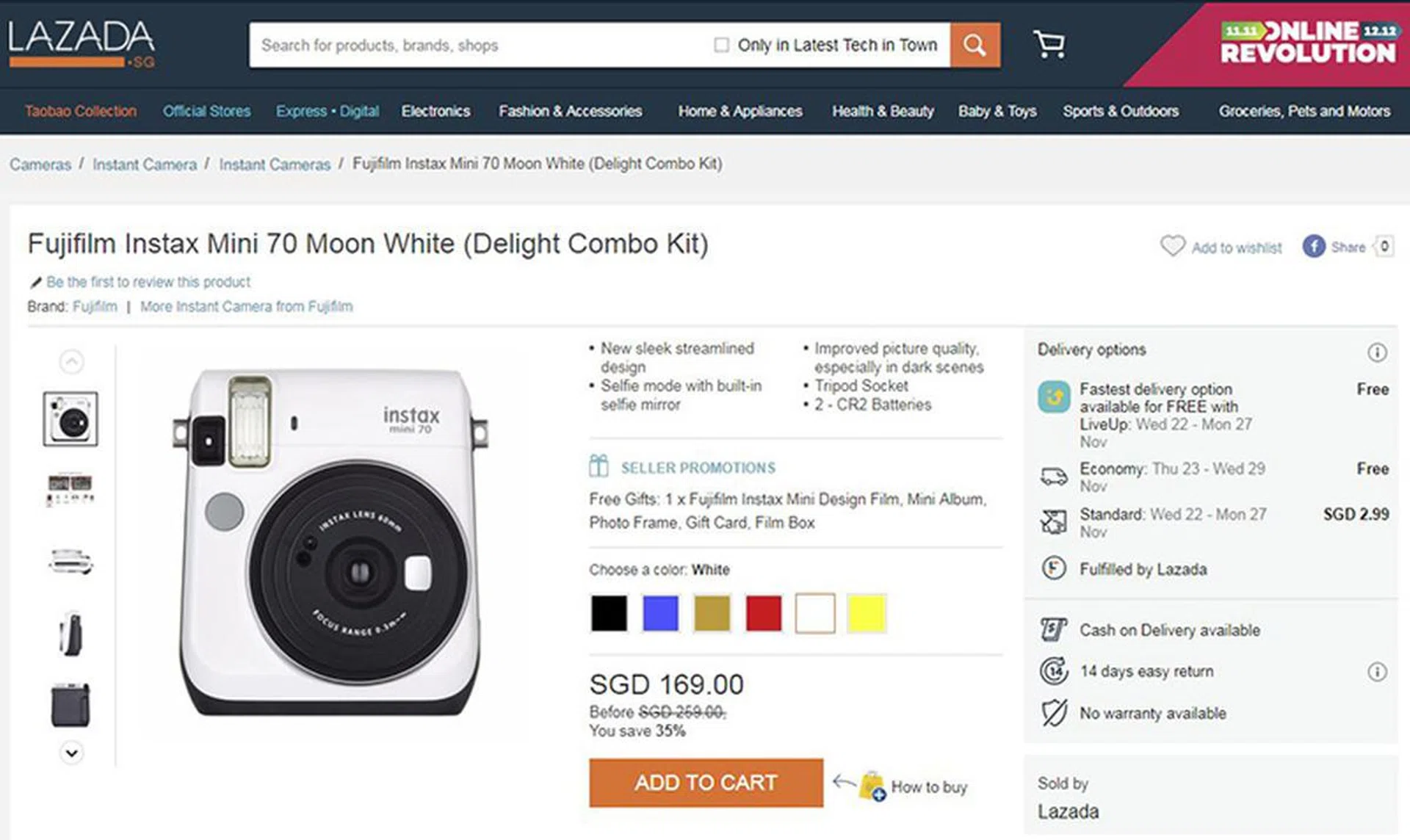The image size is (1410, 840).
Task: Open the Electronics category menu
Action: [435, 111]
